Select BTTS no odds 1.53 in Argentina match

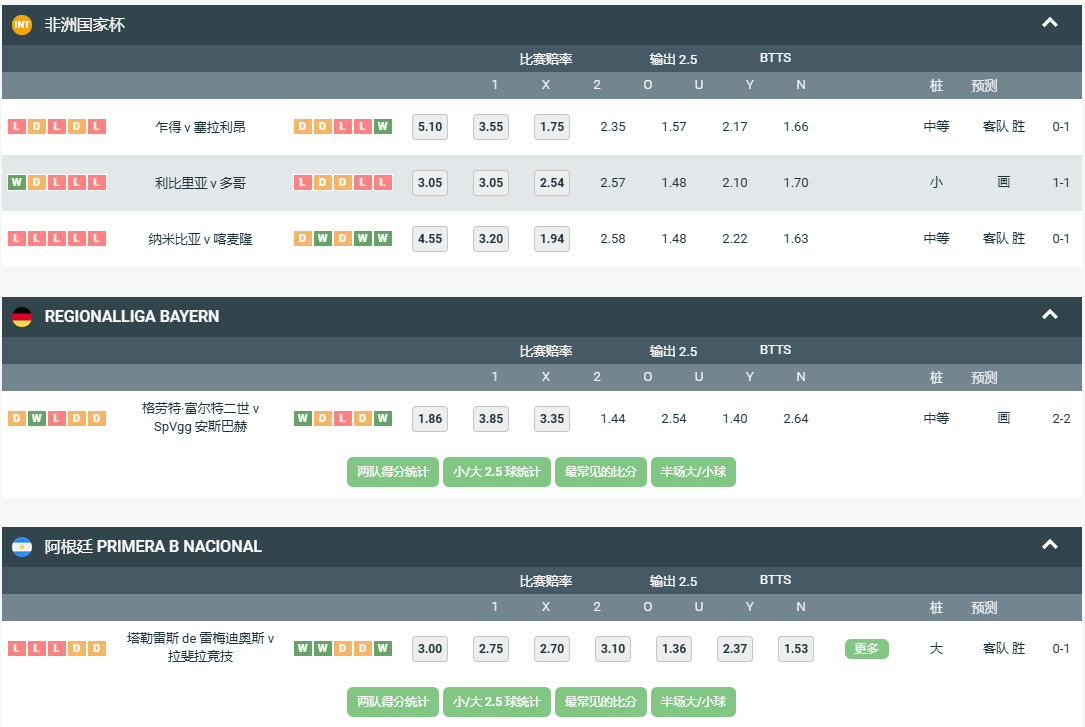coord(796,649)
